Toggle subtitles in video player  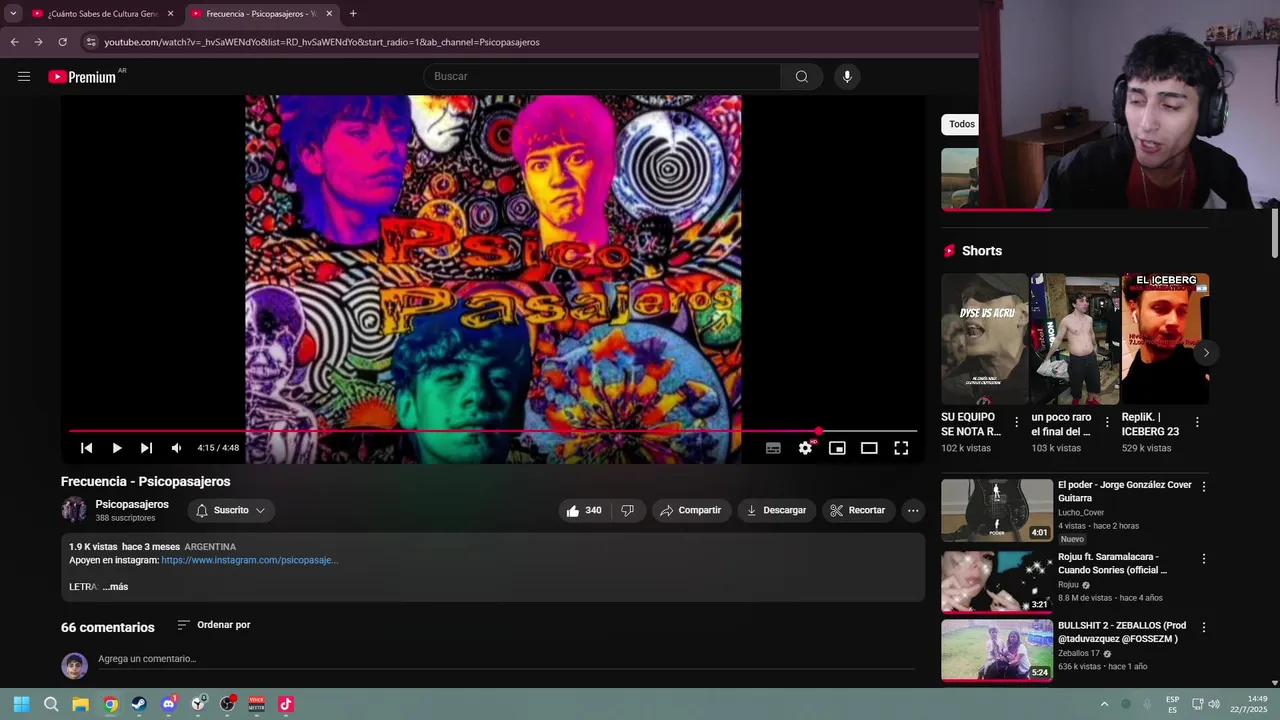[x=773, y=448]
